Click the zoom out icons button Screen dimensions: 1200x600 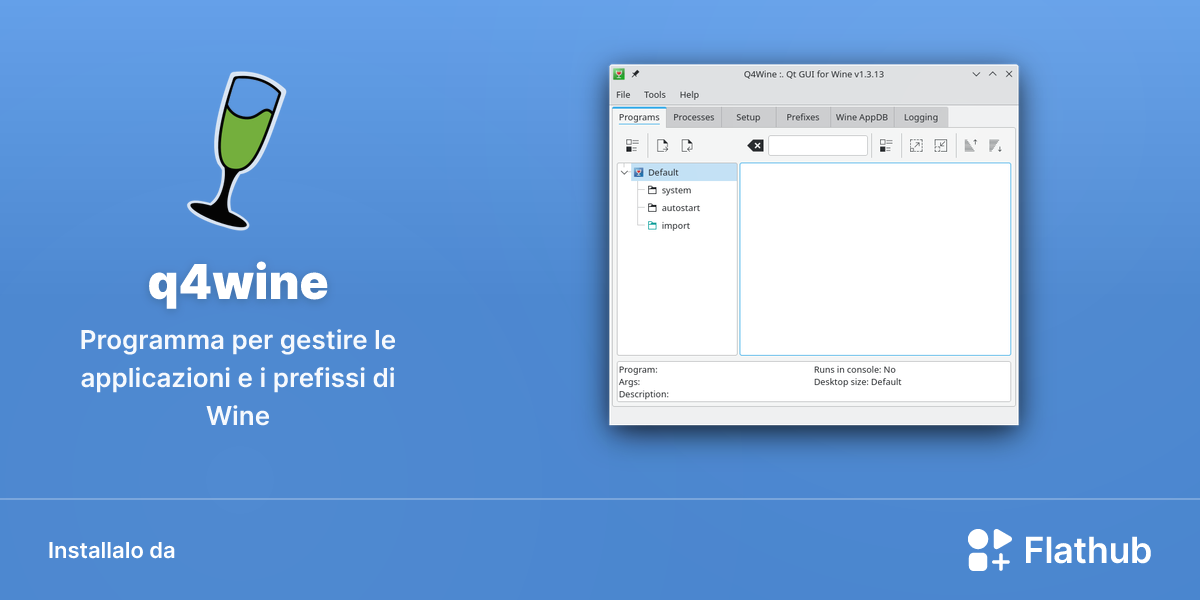click(x=941, y=146)
